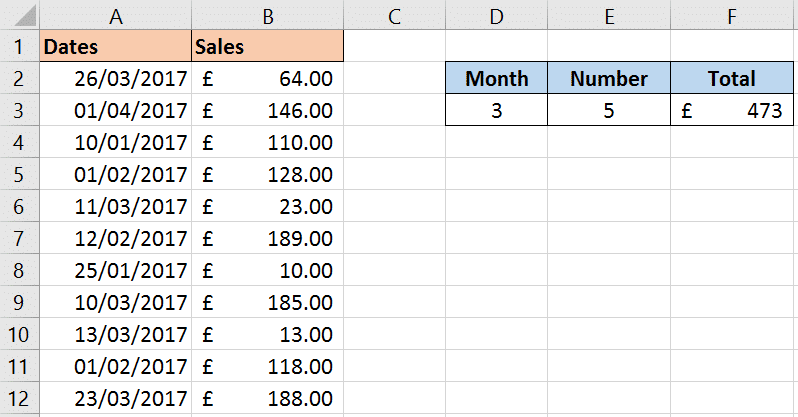Select row 7 header
This screenshot has width=798, height=417.
pyautogui.click(x=19, y=238)
